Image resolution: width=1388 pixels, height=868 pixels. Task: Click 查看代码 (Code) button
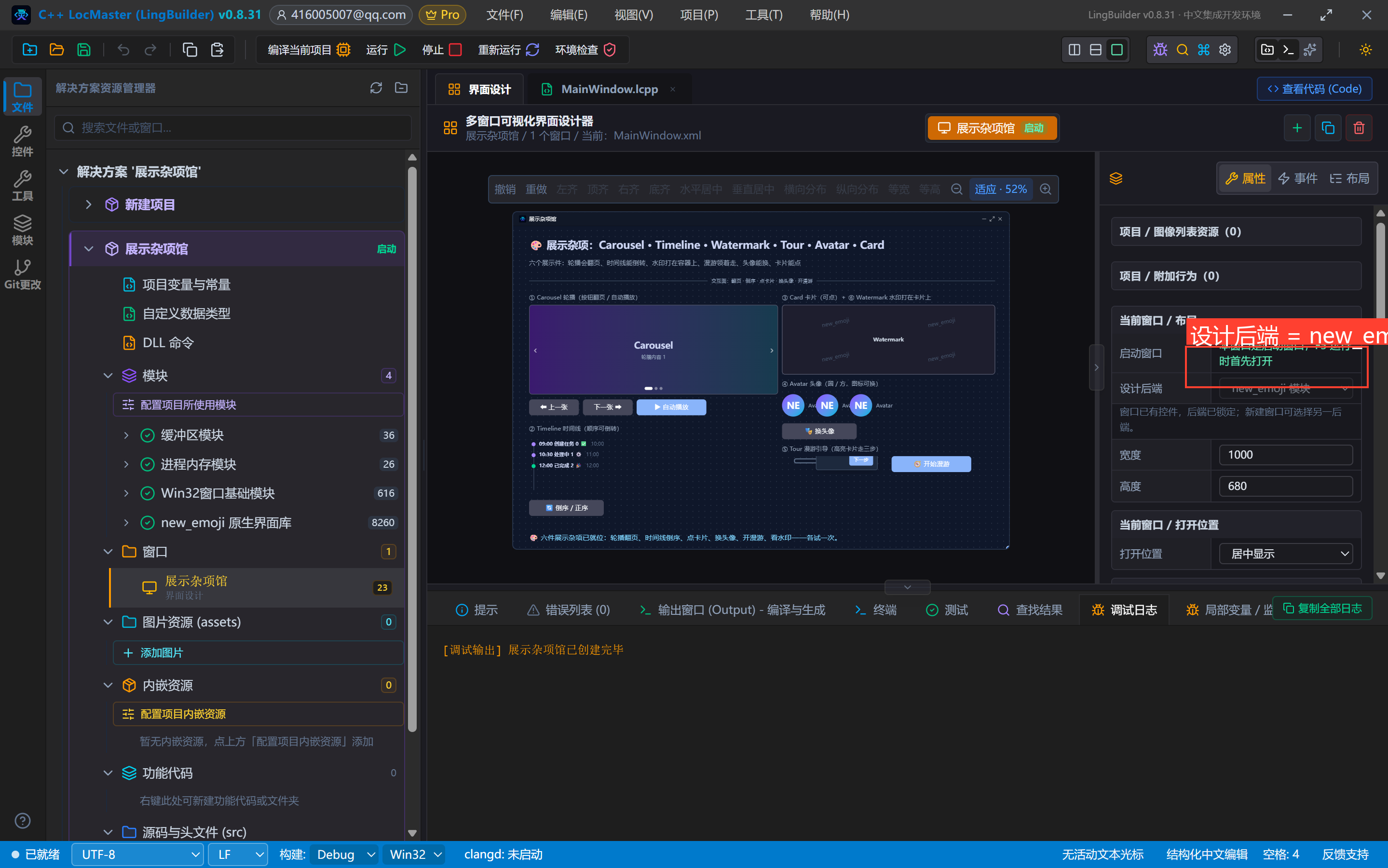pyautogui.click(x=1314, y=89)
